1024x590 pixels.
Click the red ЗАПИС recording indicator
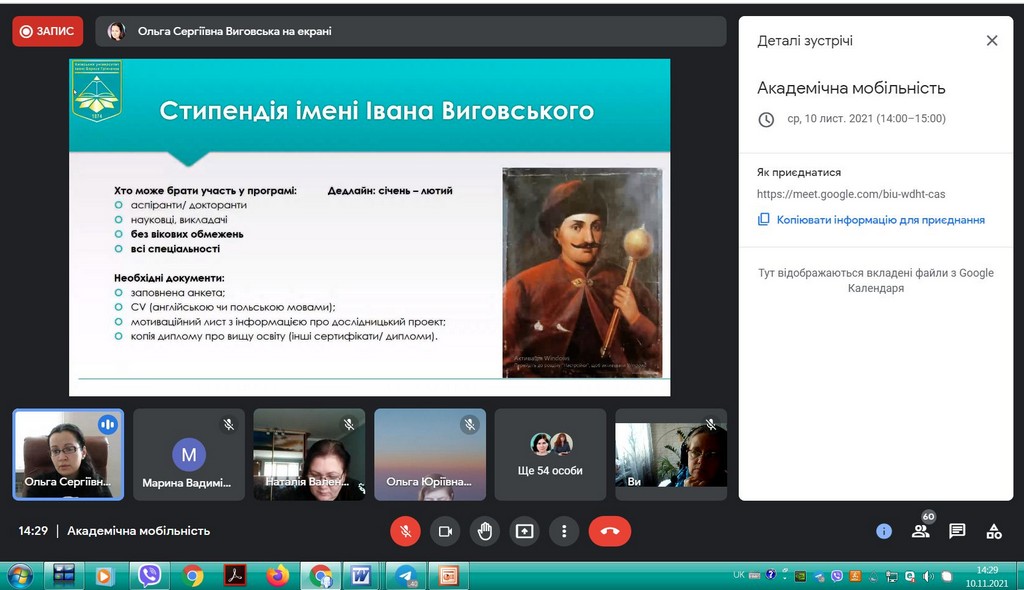click(x=48, y=31)
